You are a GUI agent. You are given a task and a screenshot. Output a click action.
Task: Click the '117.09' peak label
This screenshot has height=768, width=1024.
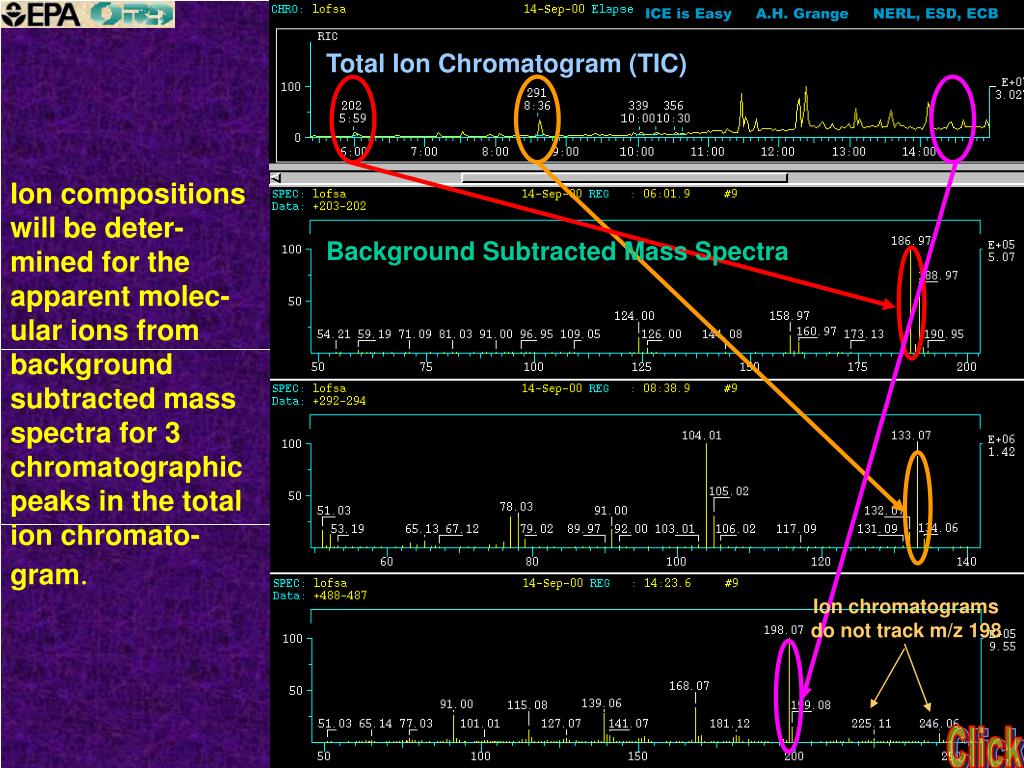pos(796,528)
